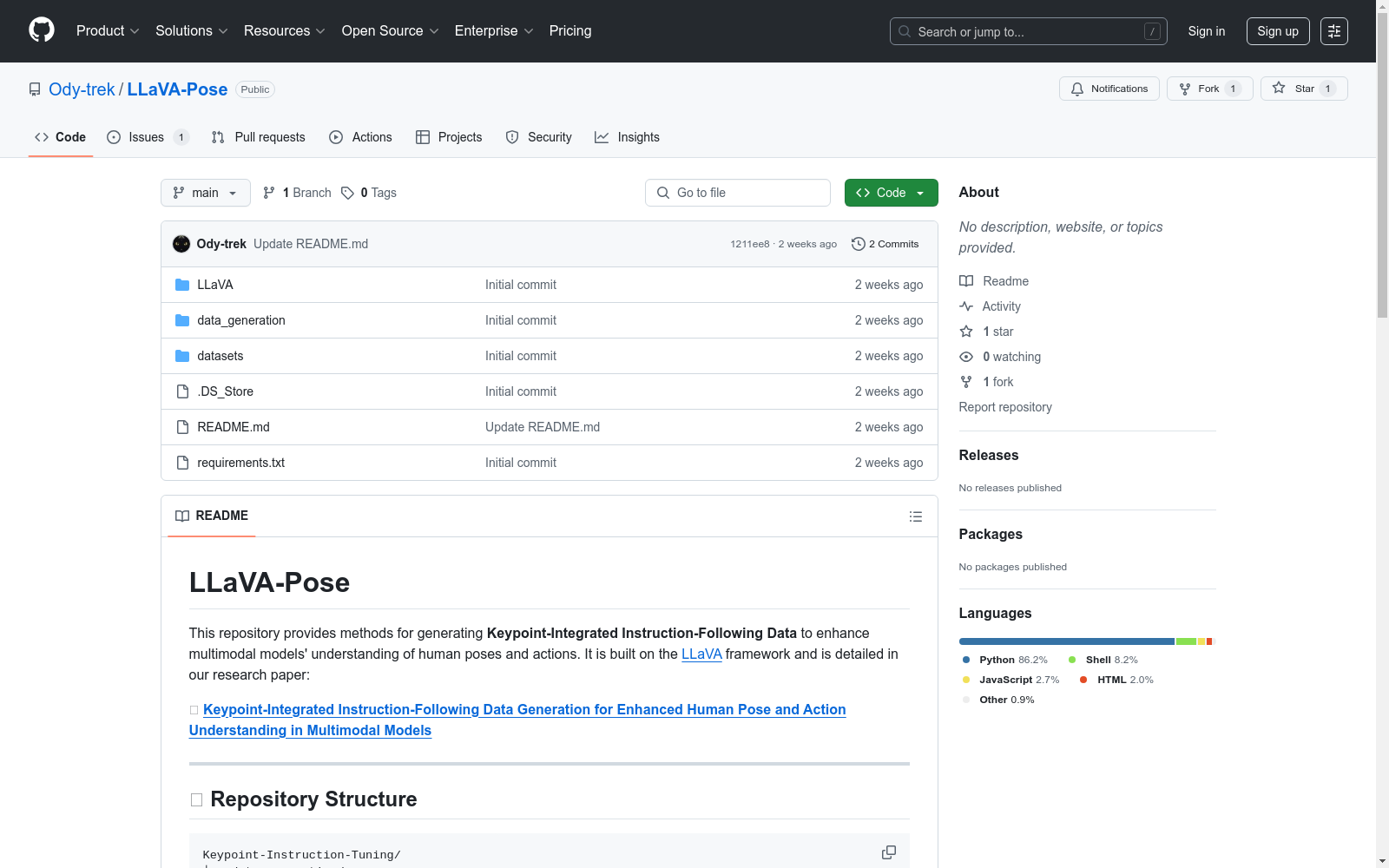This screenshot has width=1389, height=868.
Task: Click the bell icon in Notifications
Action: pyautogui.click(x=1077, y=89)
